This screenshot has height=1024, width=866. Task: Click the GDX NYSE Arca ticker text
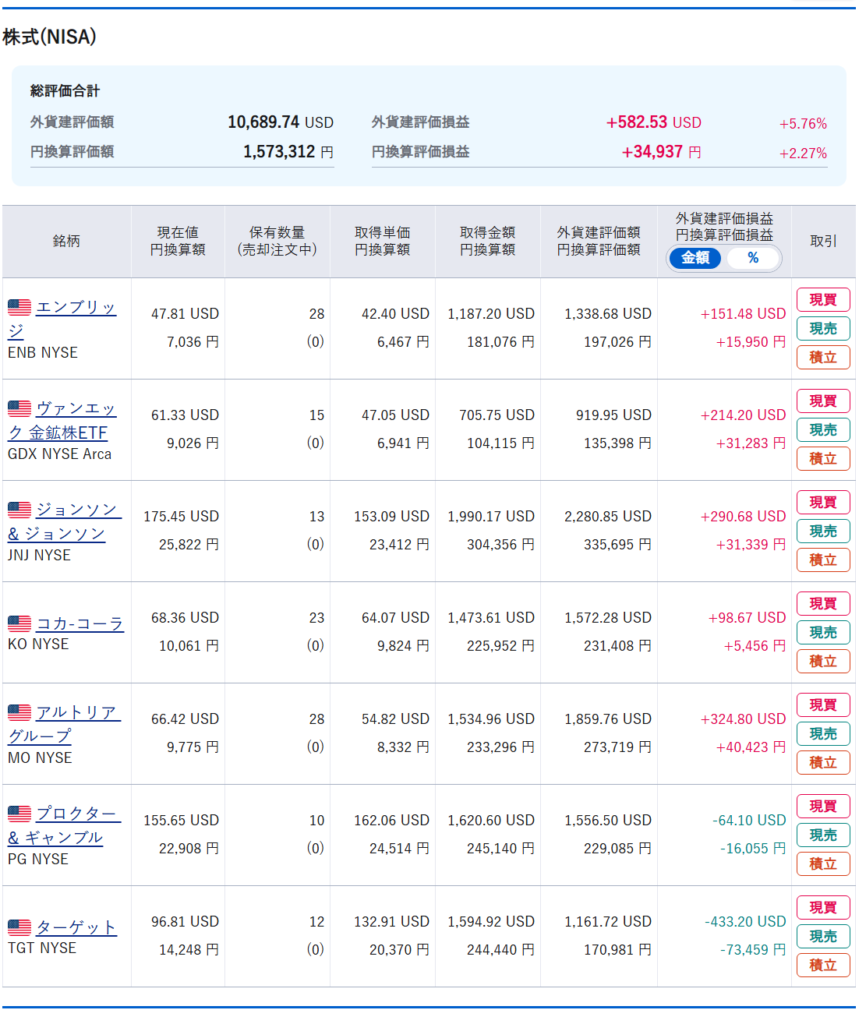pyautogui.click(x=59, y=454)
